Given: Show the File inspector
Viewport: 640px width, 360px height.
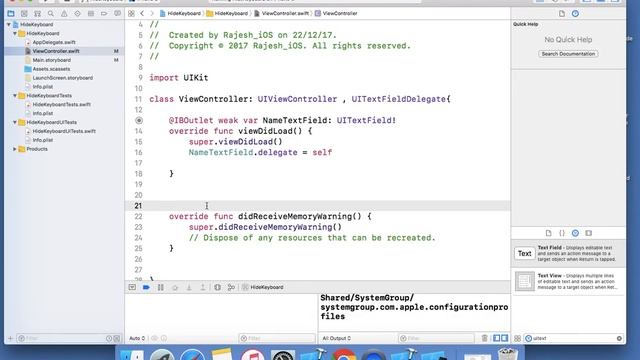Looking at the screenshot, I should click(562, 13).
